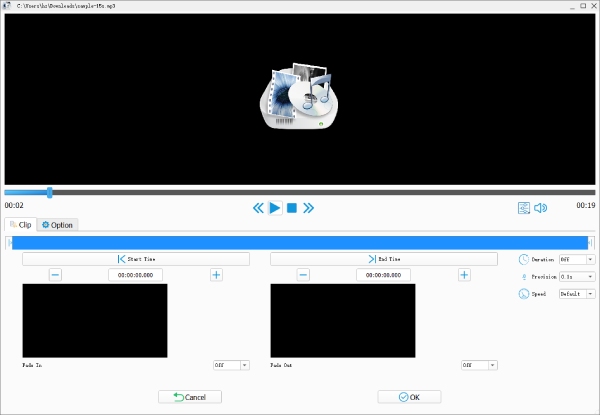Click the Duration clock icon

[x=523, y=259]
